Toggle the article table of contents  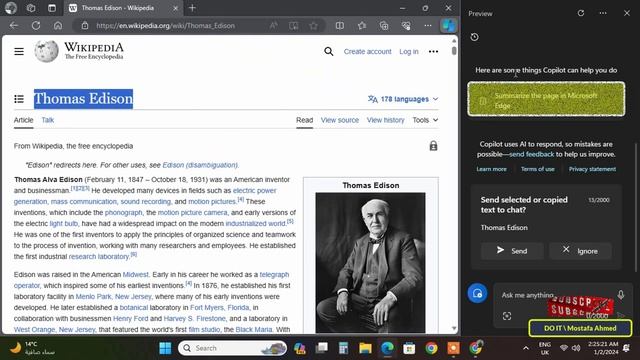(x=19, y=99)
